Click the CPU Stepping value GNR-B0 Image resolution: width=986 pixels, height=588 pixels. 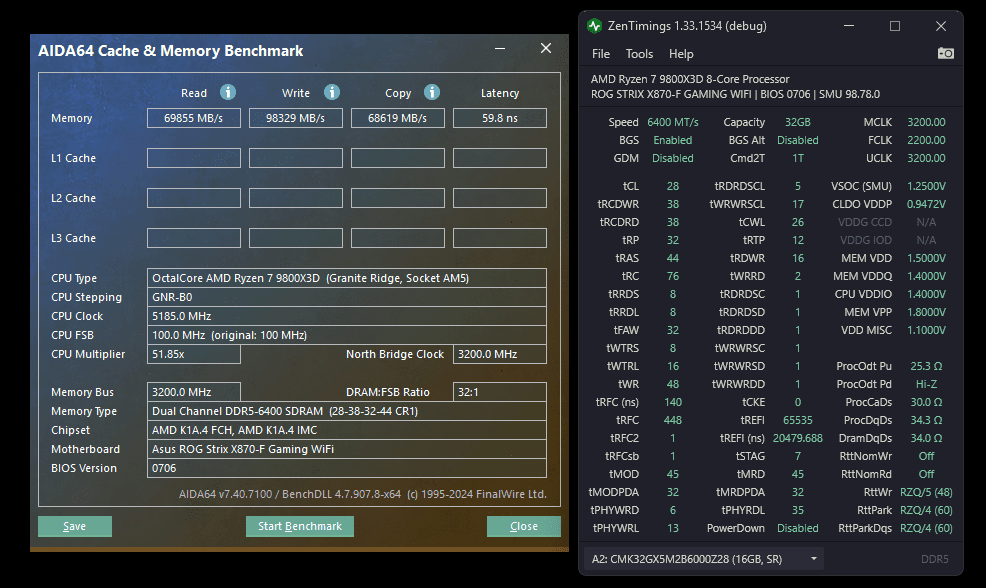[x=346, y=297]
